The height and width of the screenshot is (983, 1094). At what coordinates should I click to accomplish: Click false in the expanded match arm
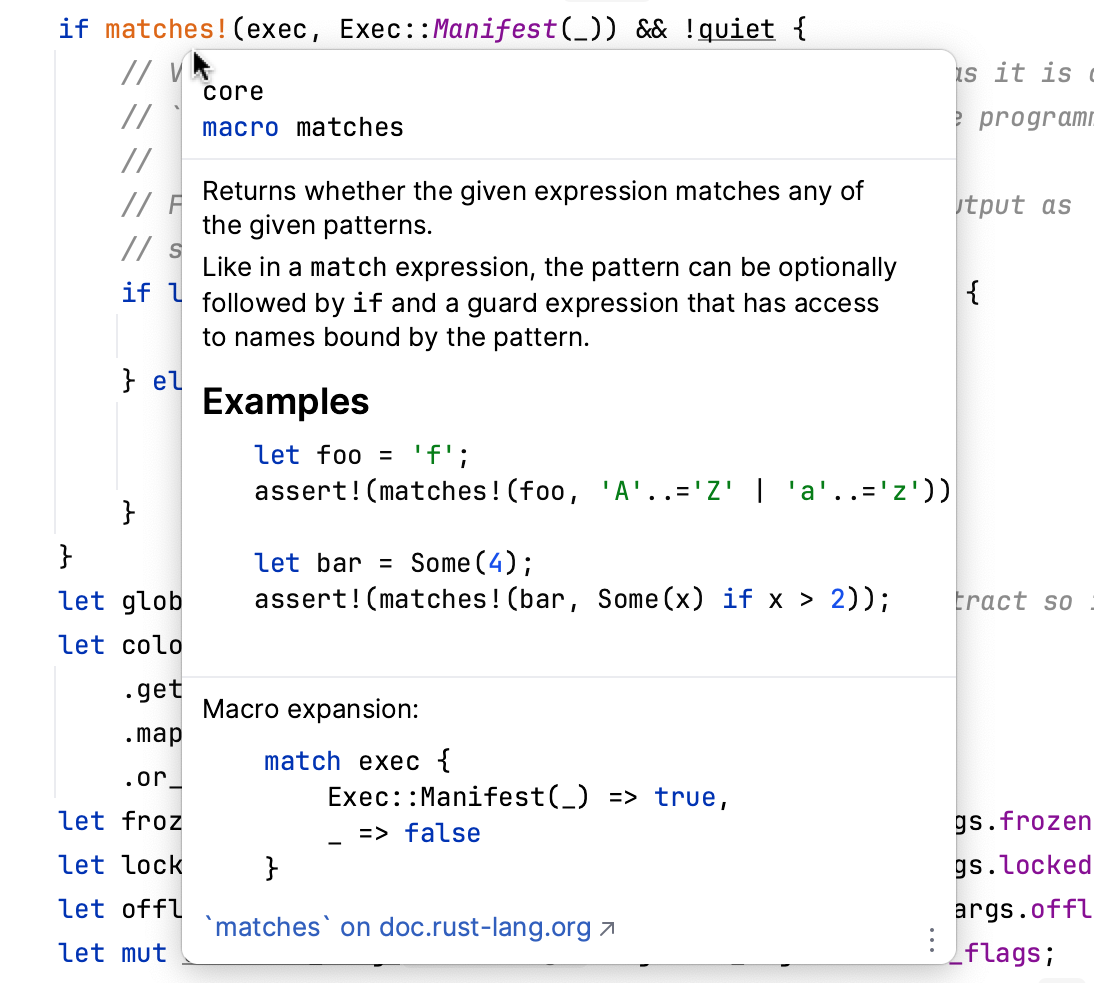442,833
